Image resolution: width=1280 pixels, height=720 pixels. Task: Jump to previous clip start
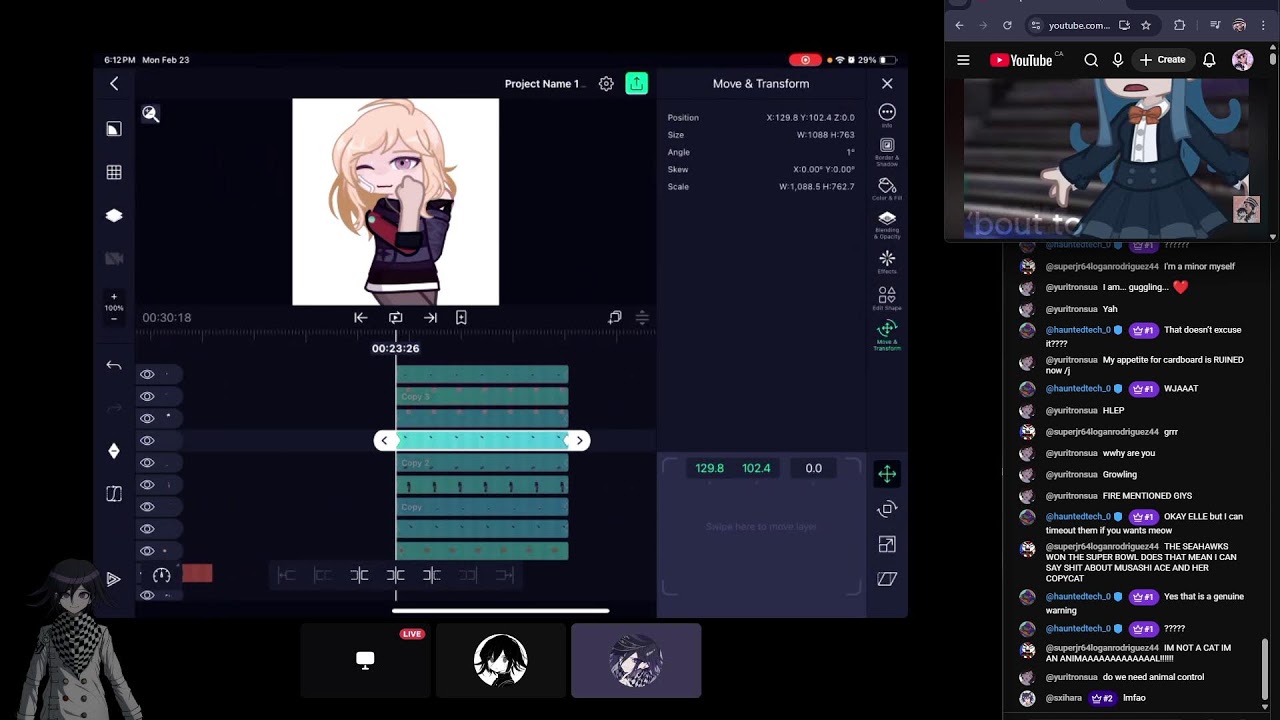coord(361,318)
